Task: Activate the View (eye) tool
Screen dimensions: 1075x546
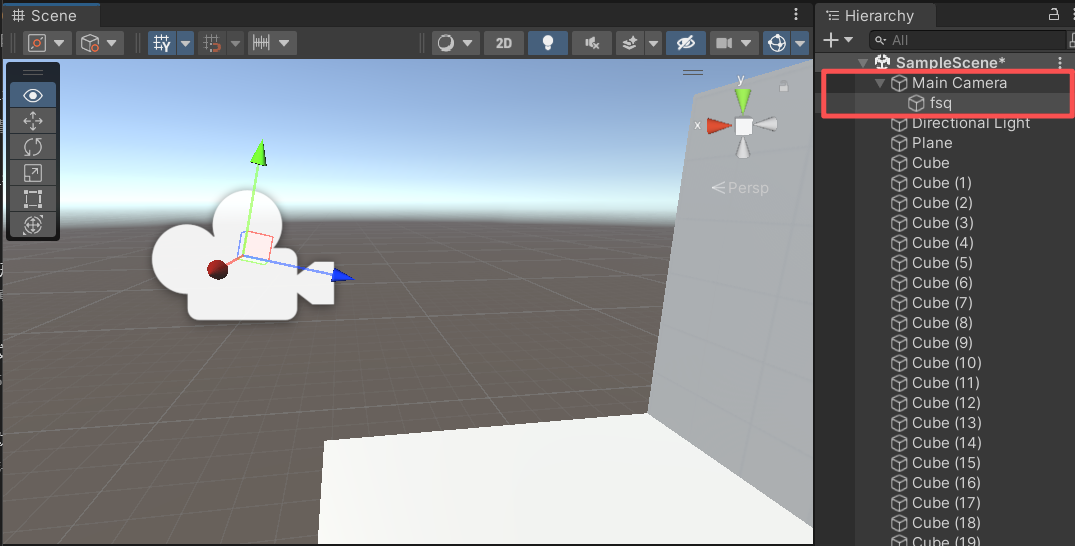Action: point(33,96)
